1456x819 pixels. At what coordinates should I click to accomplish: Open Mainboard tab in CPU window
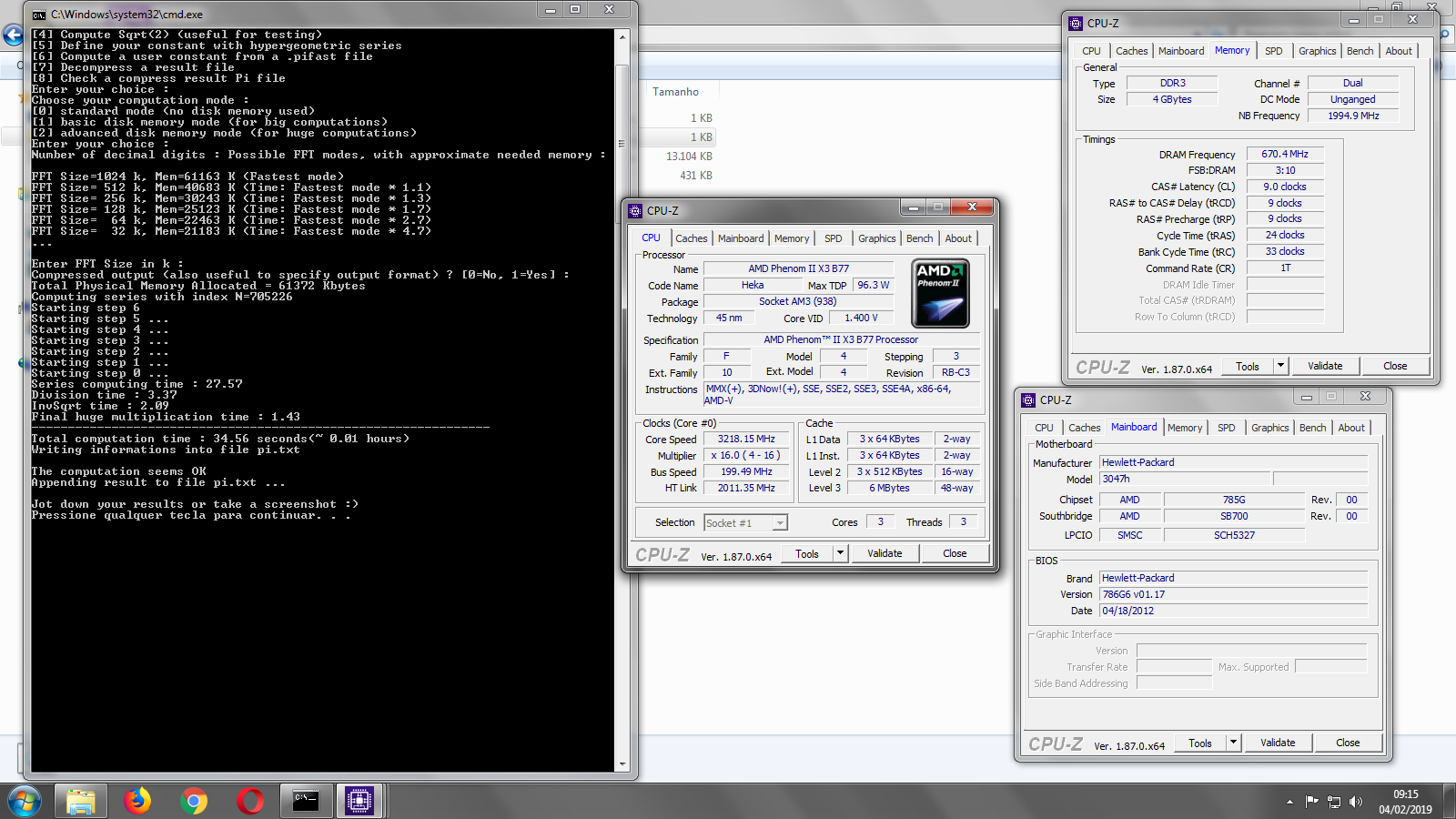pos(741,238)
